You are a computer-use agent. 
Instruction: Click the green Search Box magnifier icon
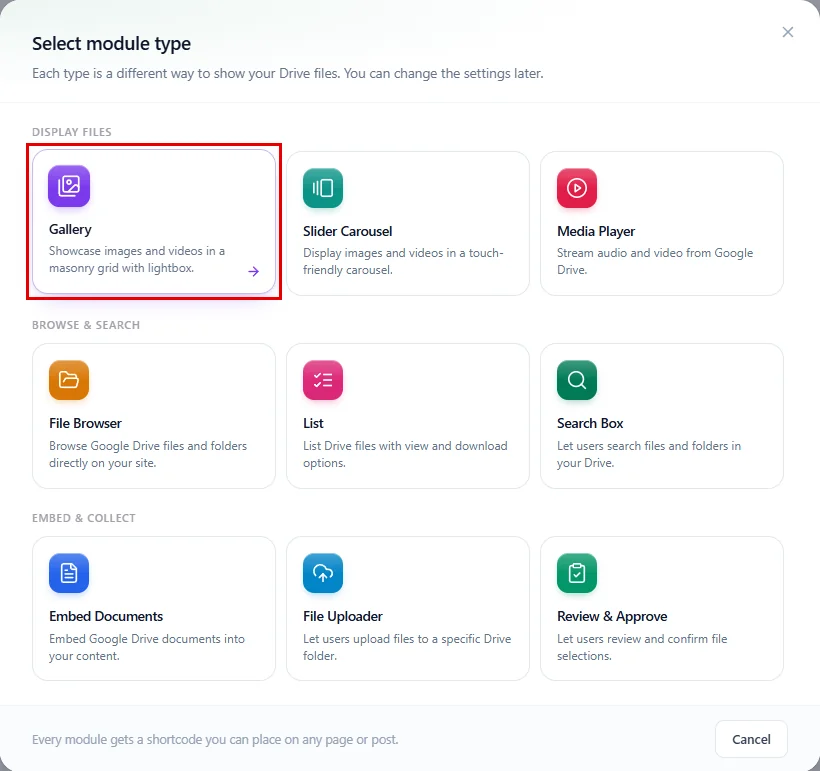coord(577,380)
